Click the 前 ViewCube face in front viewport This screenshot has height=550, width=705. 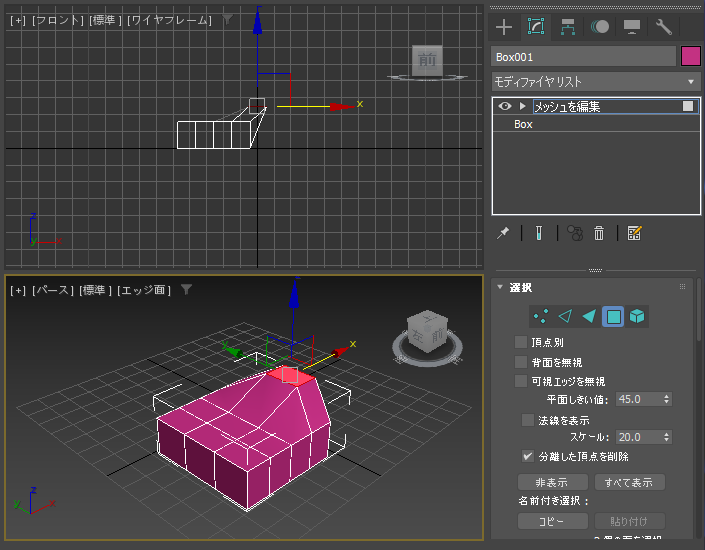(x=427, y=59)
